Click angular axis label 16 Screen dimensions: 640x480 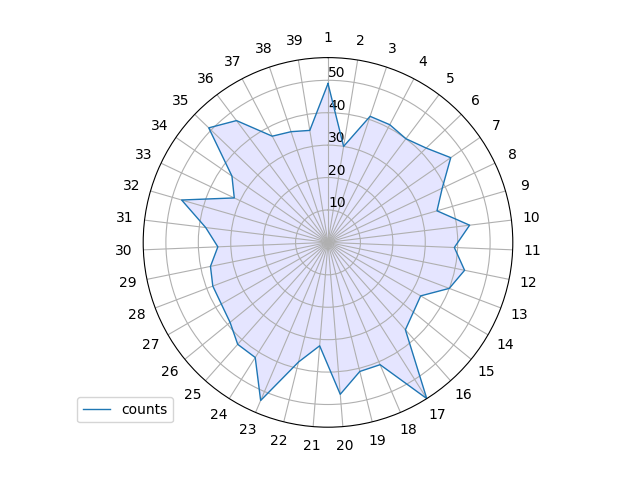point(463,394)
